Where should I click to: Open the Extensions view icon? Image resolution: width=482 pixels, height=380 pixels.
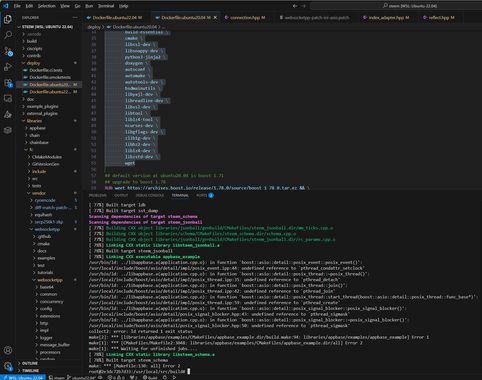coord(8,83)
